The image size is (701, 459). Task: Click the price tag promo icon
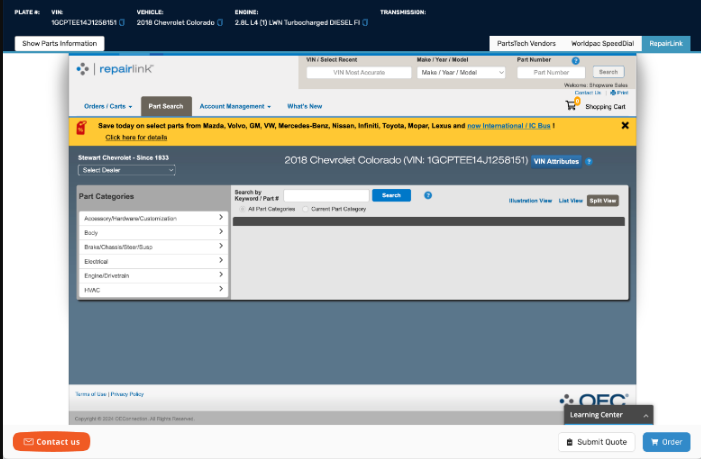tap(81, 128)
